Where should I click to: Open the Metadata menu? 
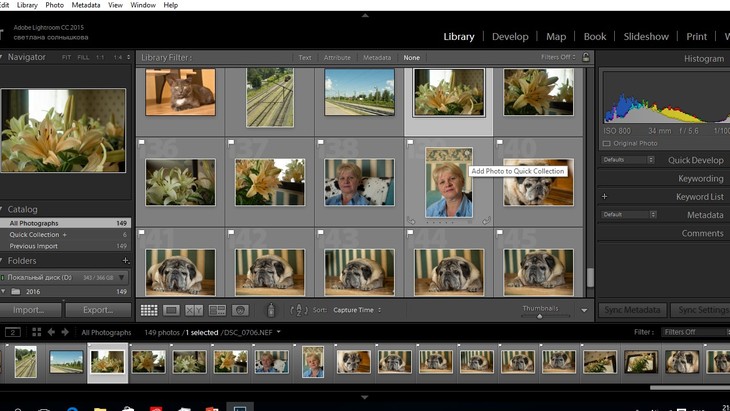86,5
